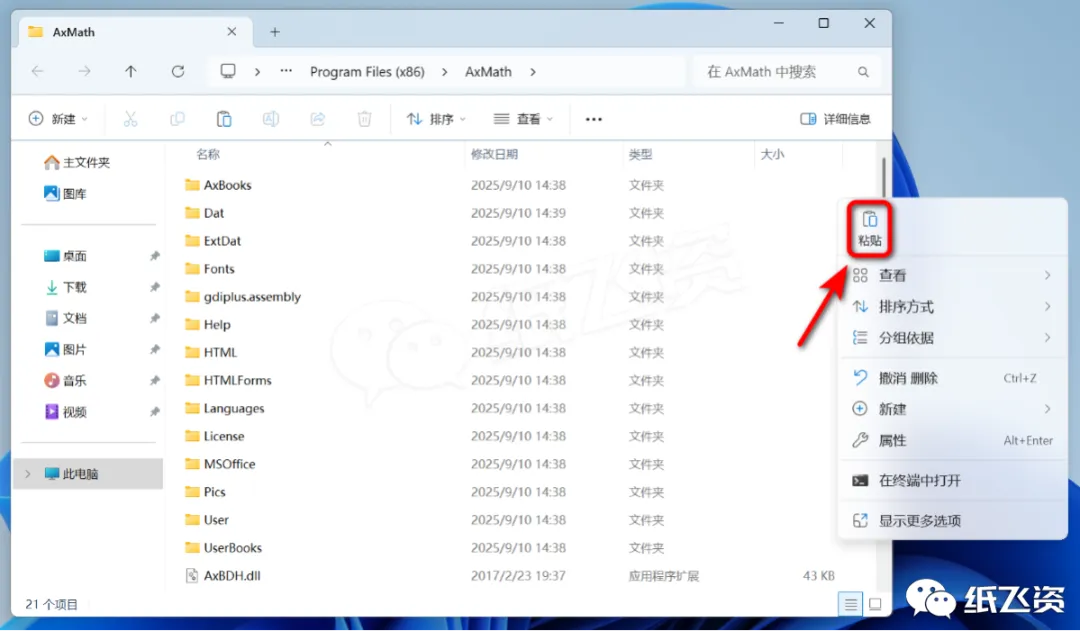Click the Share icon in toolbar
The image size is (1080, 631).
click(318, 119)
